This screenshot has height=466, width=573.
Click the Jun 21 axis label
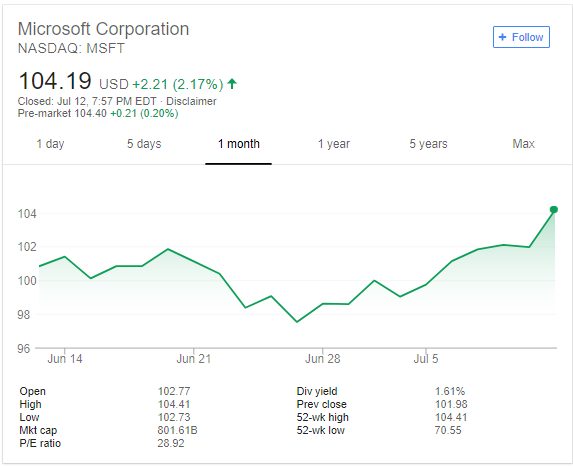194,359
